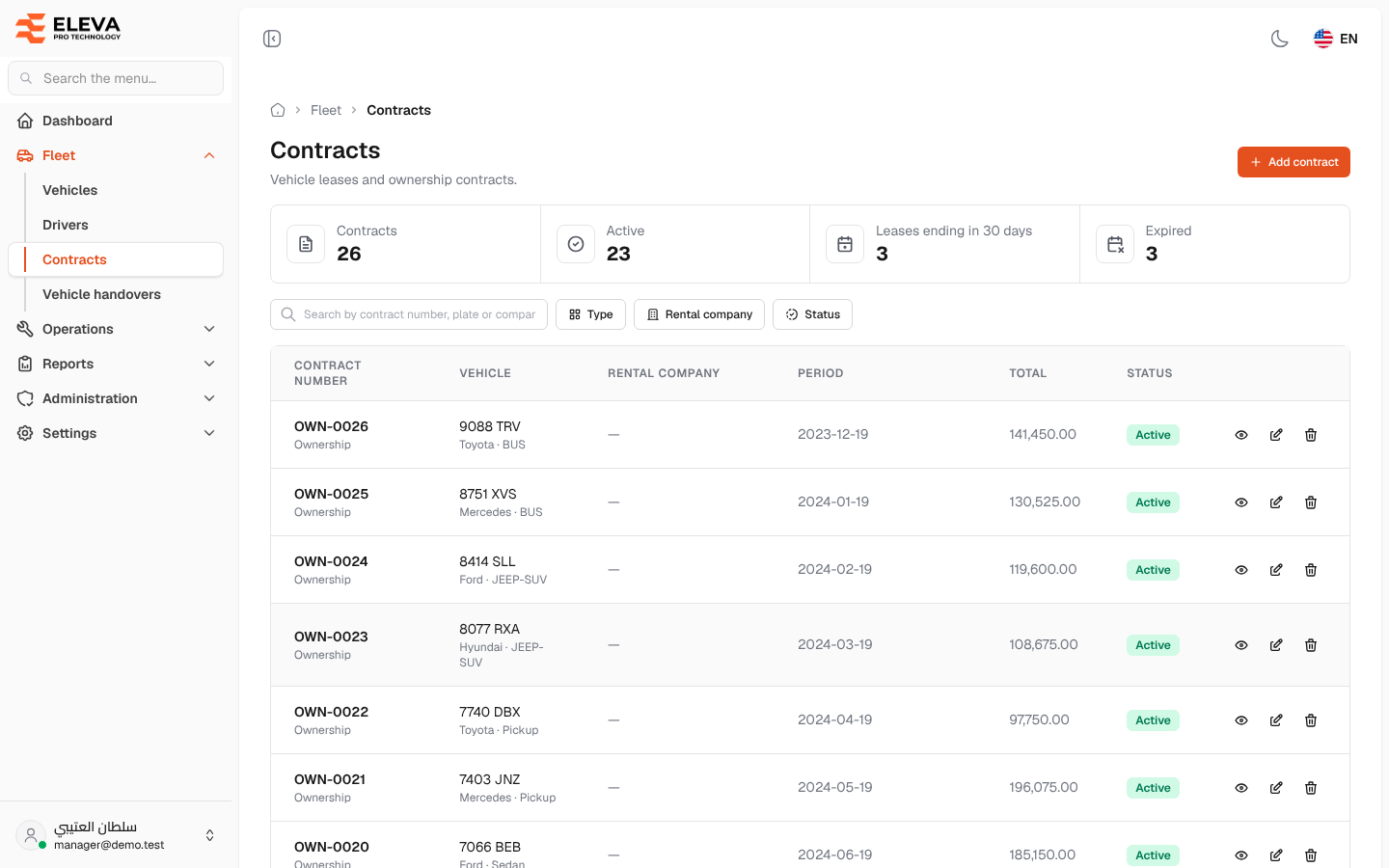Edit contract OWN-0025
Image resolution: width=1389 pixels, height=868 pixels.
tap(1276, 502)
